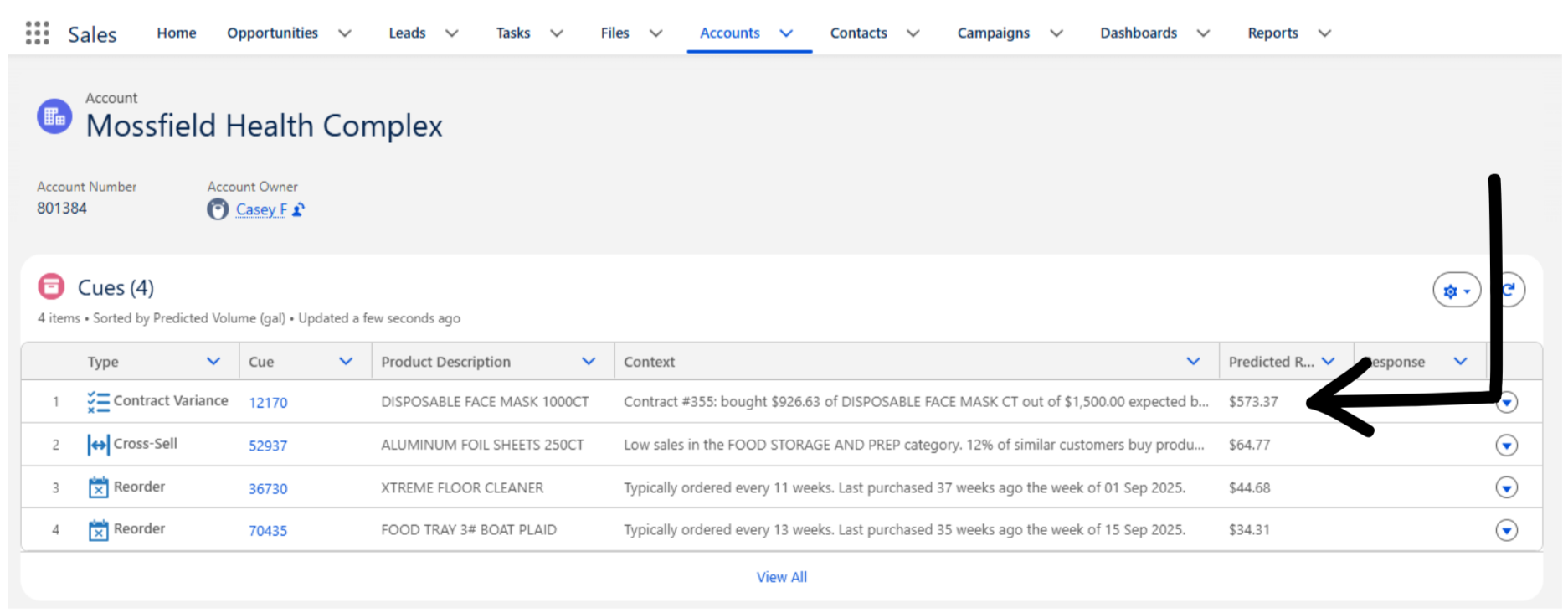
Task: Click change owner icon next to Casey F
Action: coord(298,209)
